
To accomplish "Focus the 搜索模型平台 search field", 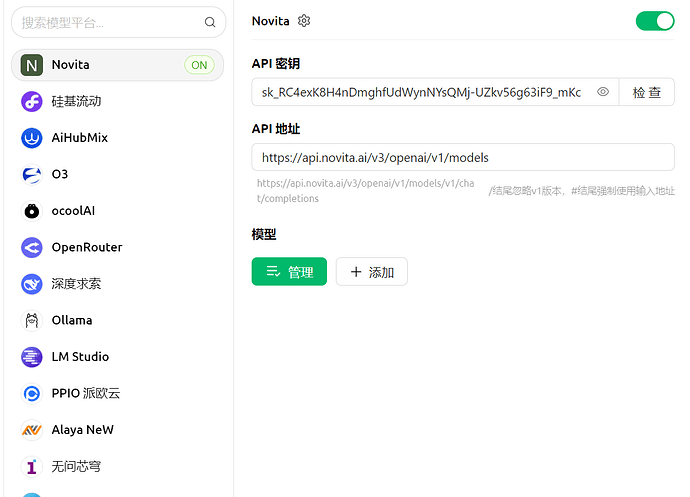I will pyautogui.click(x=118, y=22).
